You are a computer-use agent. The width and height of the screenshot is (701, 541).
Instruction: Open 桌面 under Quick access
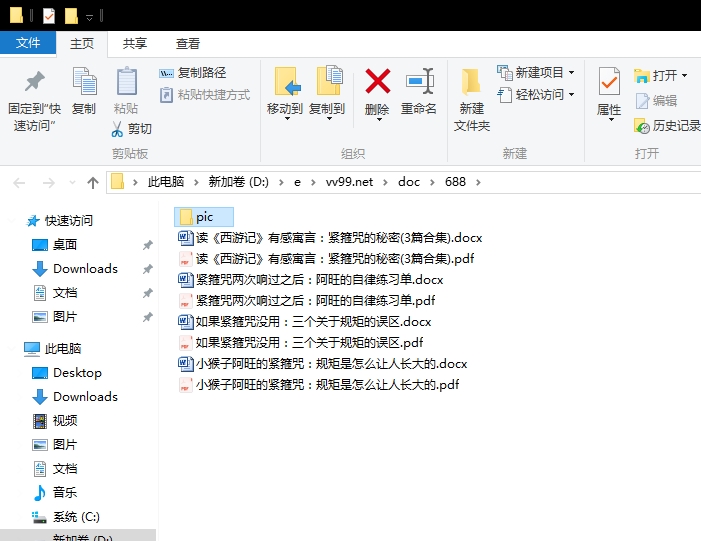(55, 245)
